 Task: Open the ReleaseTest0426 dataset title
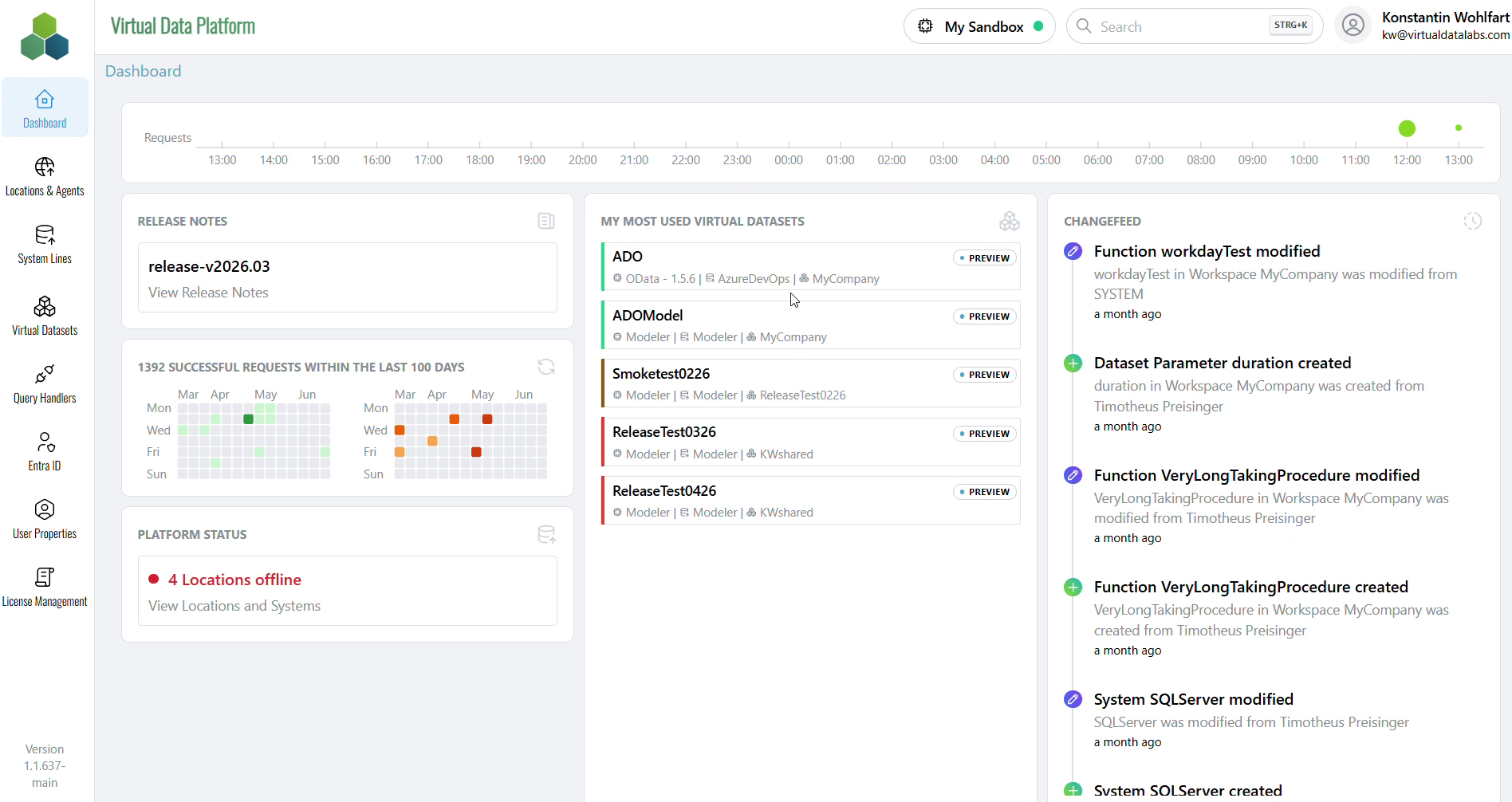664,491
